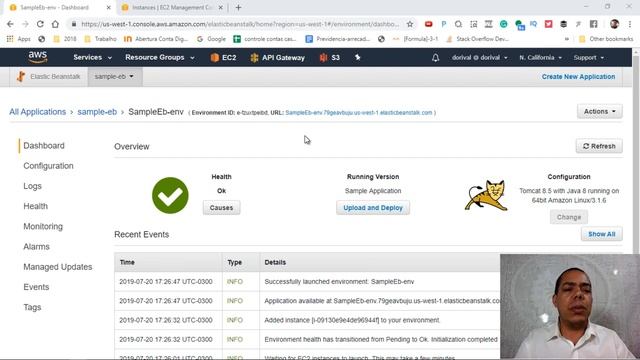Click 'Environment health has transitioned' event
640x360 pixels.
click(x=381, y=339)
